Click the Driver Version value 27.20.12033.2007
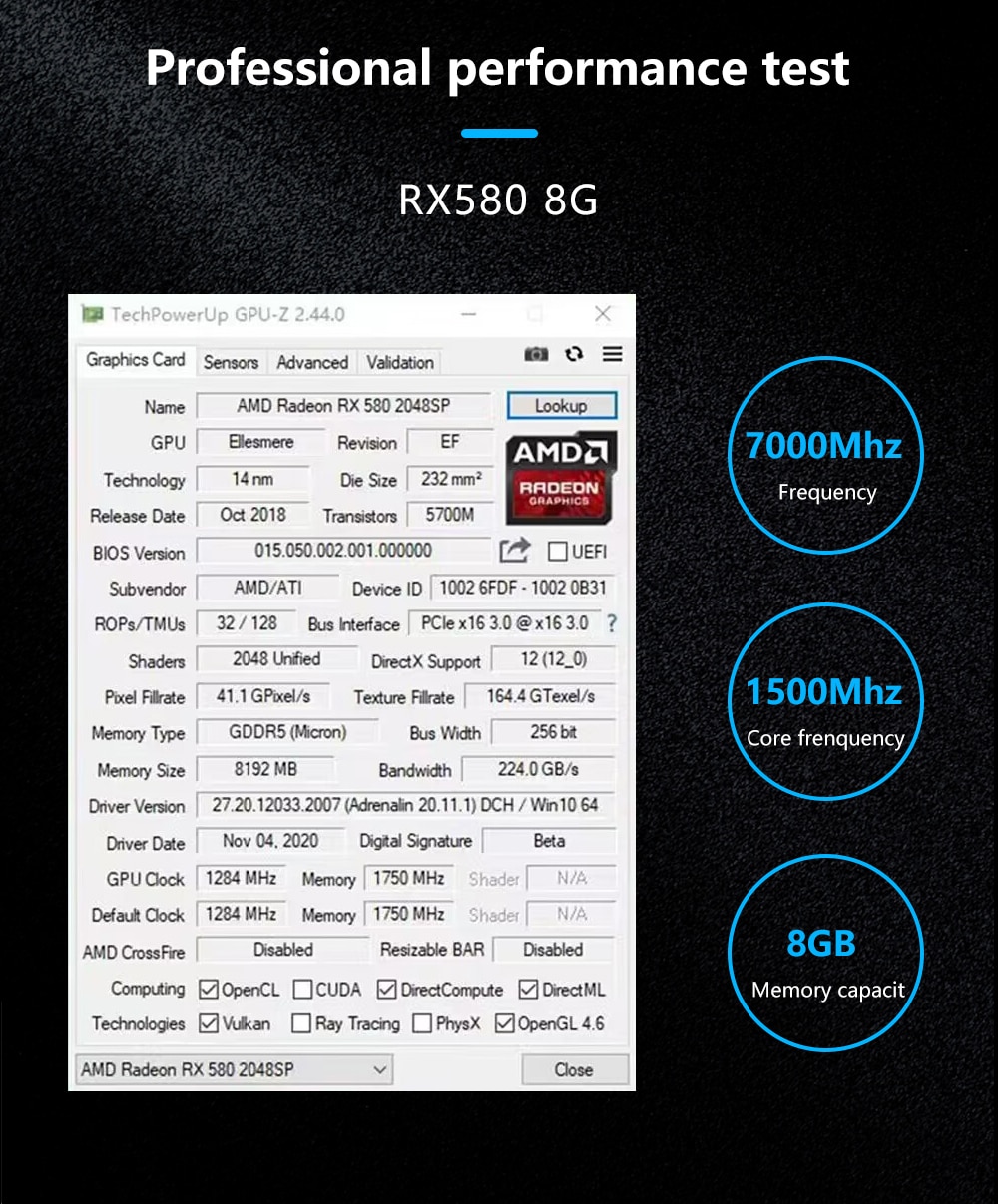Image resolution: width=998 pixels, height=1204 pixels. pyautogui.click(x=405, y=805)
